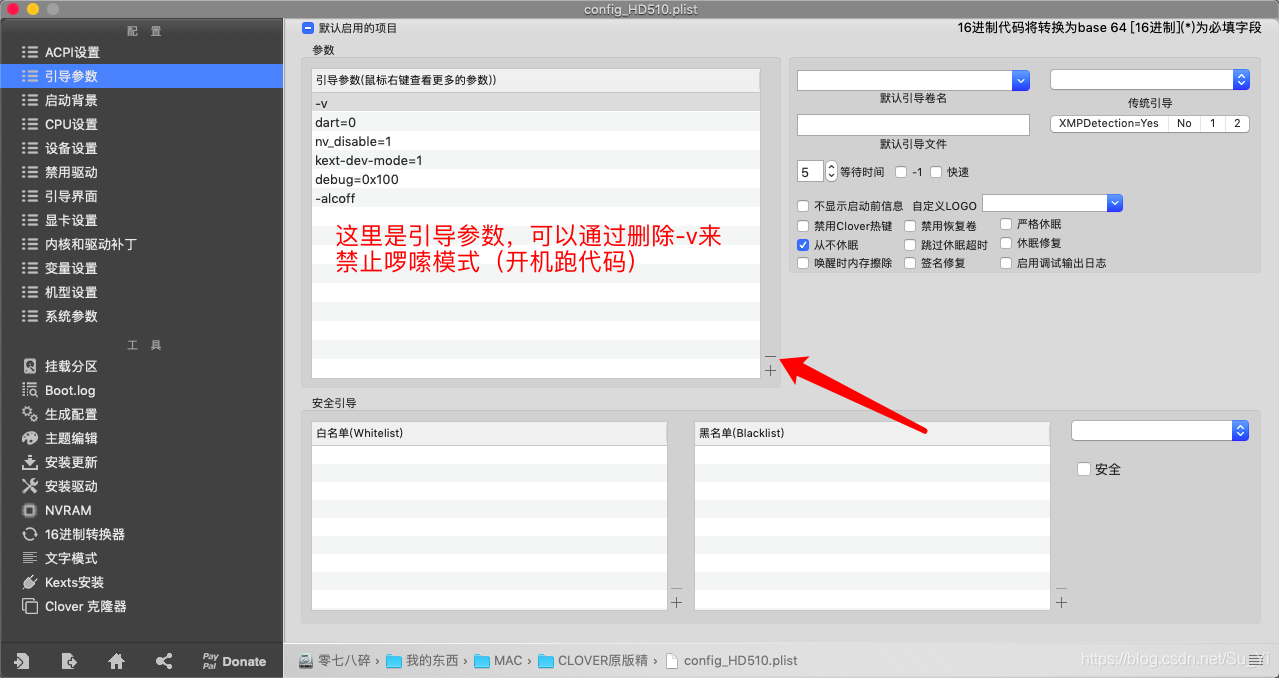Check 休眠修复 option
The image size is (1279, 678).
click(x=1006, y=243)
